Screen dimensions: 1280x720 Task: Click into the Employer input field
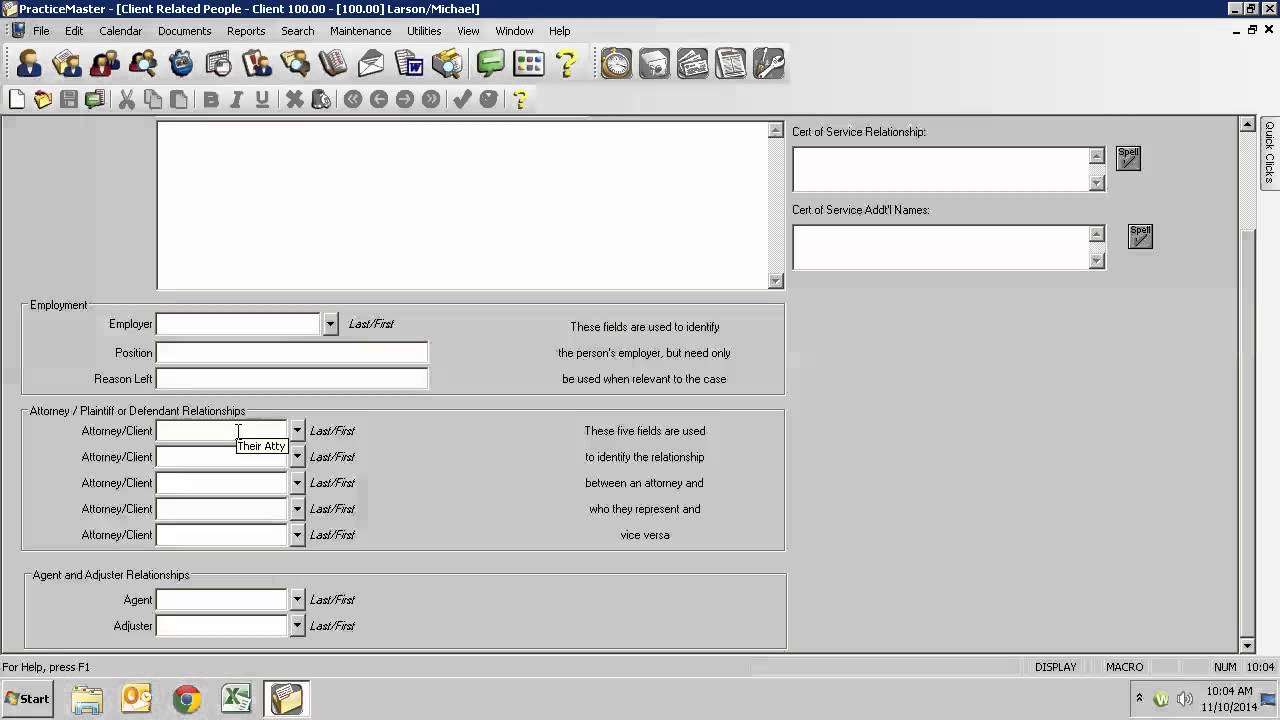point(239,324)
